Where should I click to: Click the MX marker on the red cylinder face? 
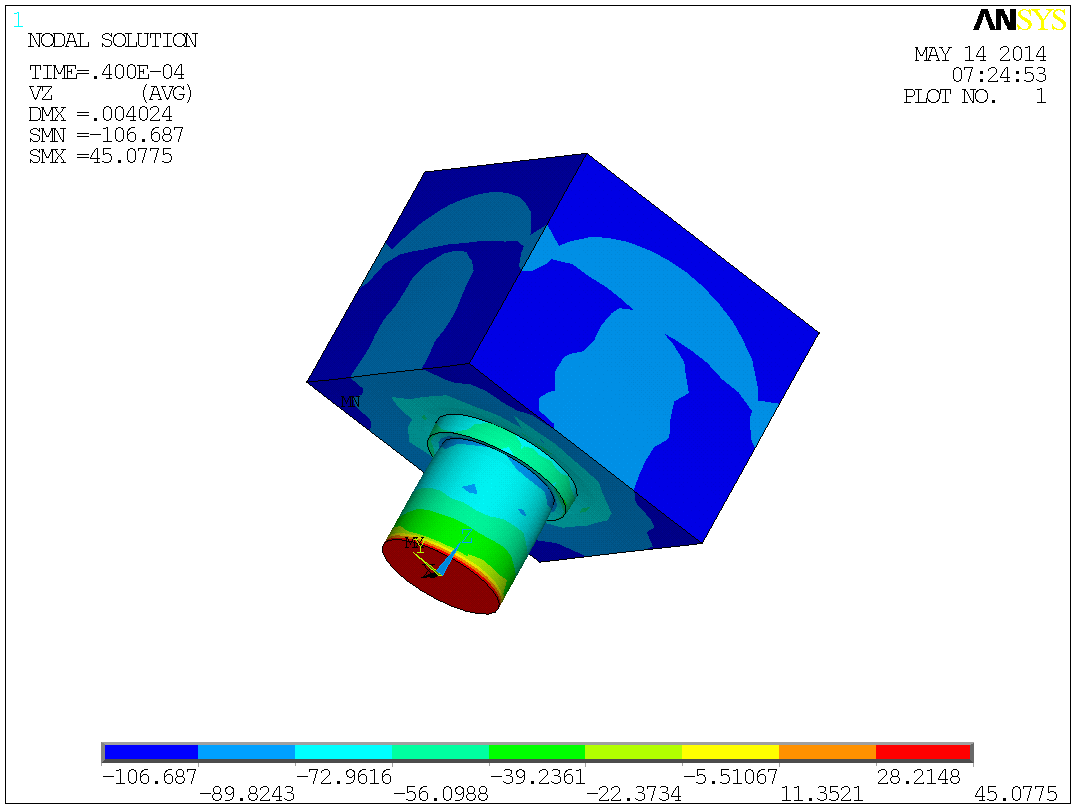pos(411,543)
